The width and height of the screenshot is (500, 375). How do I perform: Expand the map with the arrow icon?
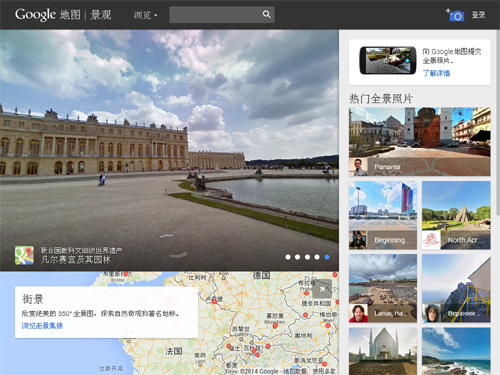[x=322, y=289]
